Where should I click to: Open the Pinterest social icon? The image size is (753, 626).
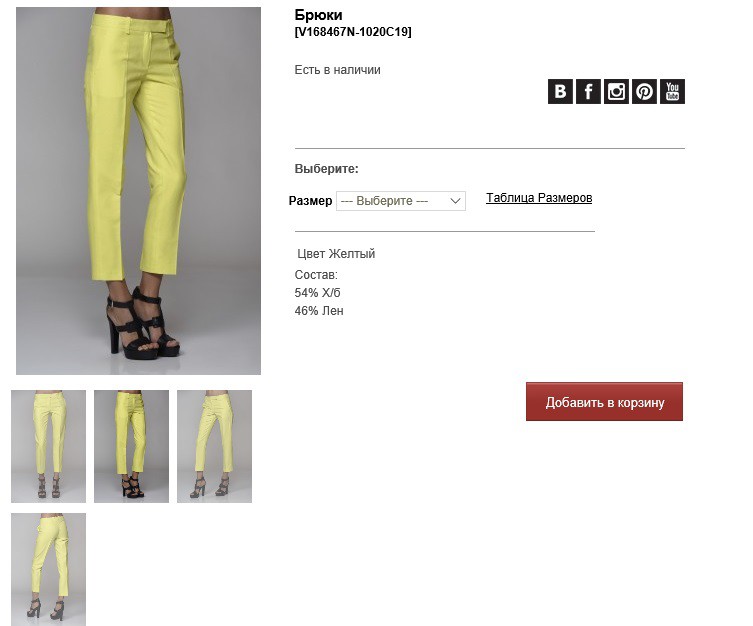[644, 91]
